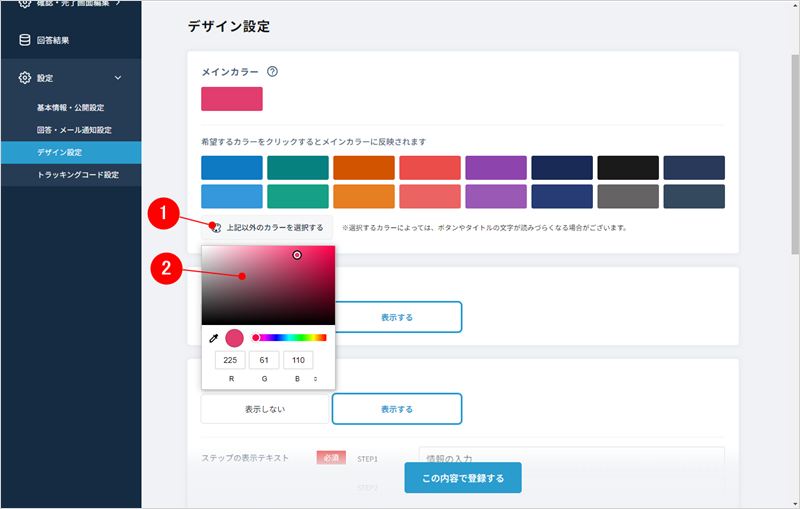
Task: Expand the 確認・完了画面編集 sidebar arrow
Action: pos(118,4)
